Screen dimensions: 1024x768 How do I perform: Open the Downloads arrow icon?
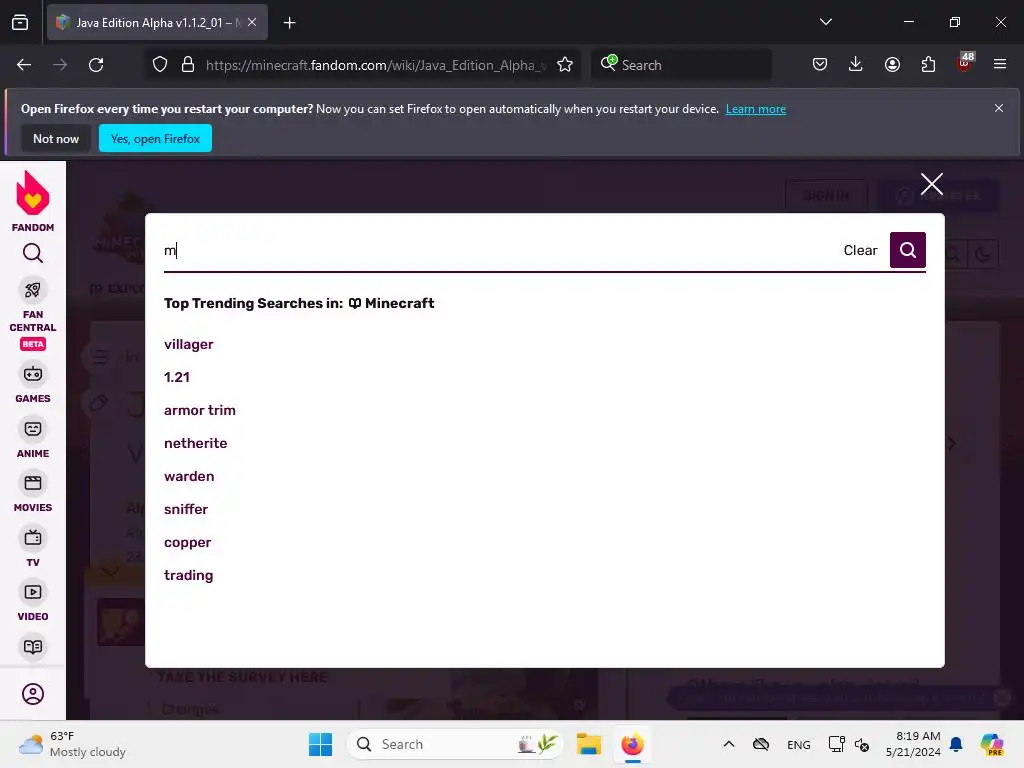coord(856,65)
